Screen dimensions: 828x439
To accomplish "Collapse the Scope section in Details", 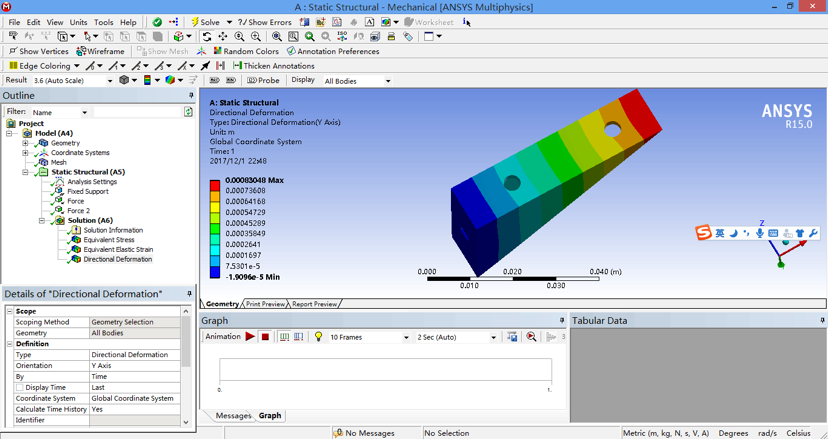I will tap(9, 312).
